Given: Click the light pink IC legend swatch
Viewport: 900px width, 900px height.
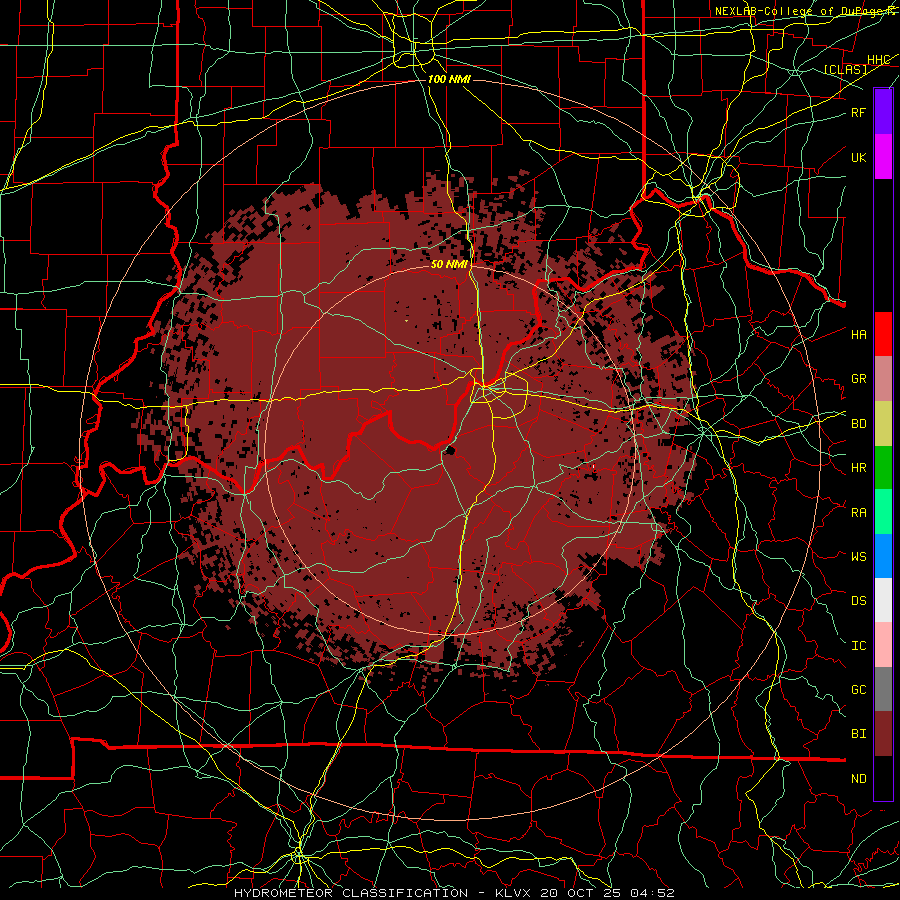Looking at the screenshot, I should (x=883, y=645).
